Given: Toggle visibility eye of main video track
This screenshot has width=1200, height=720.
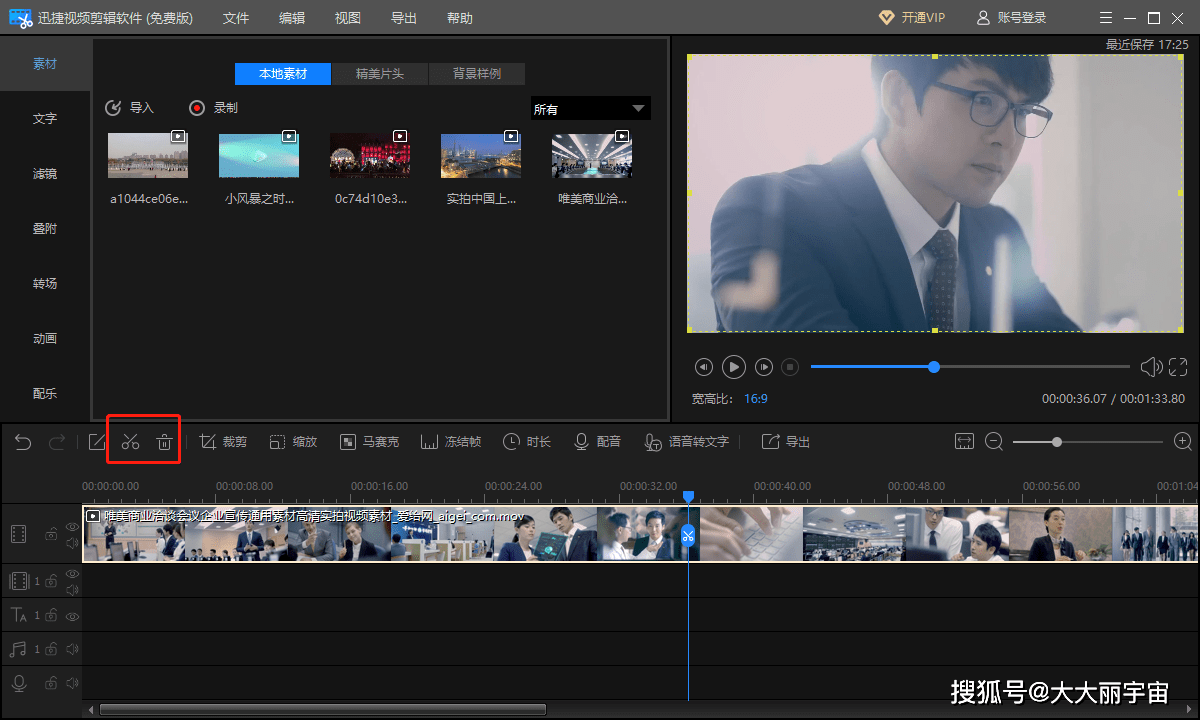Looking at the screenshot, I should point(72,526).
